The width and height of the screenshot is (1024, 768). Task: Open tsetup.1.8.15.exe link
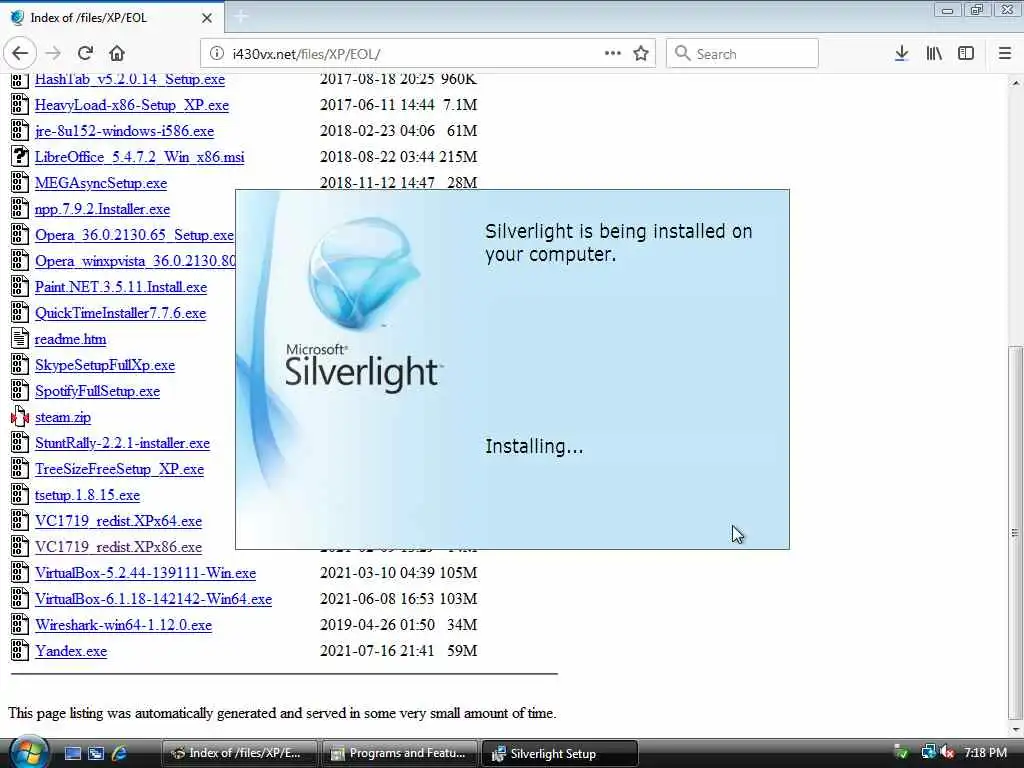click(88, 495)
